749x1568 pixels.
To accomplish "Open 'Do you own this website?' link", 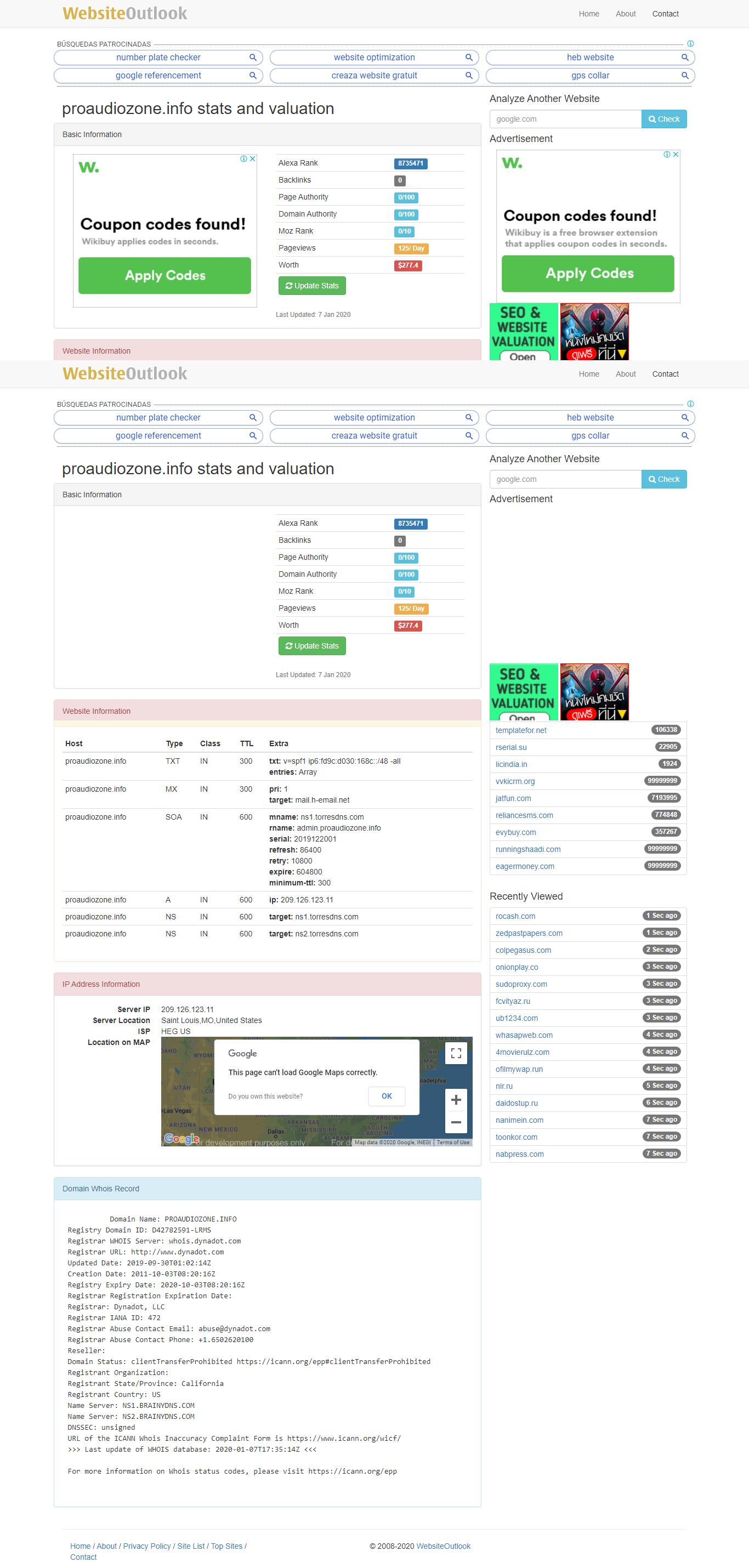I will click(x=265, y=1097).
